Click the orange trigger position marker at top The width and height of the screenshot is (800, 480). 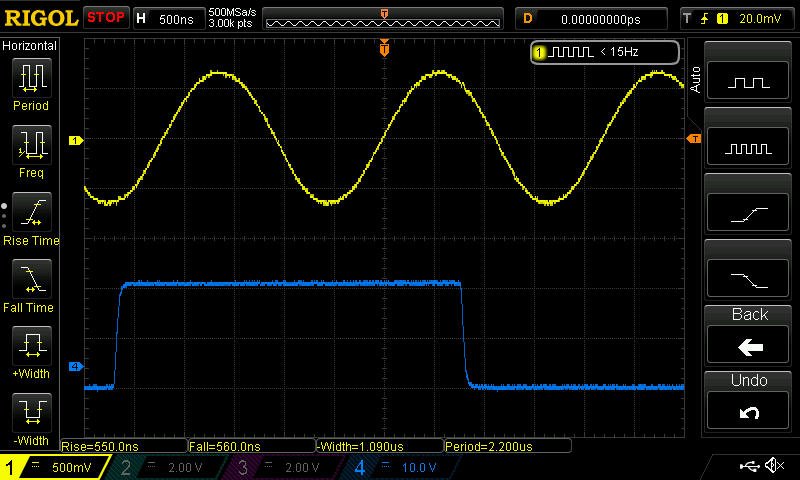tap(384, 47)
